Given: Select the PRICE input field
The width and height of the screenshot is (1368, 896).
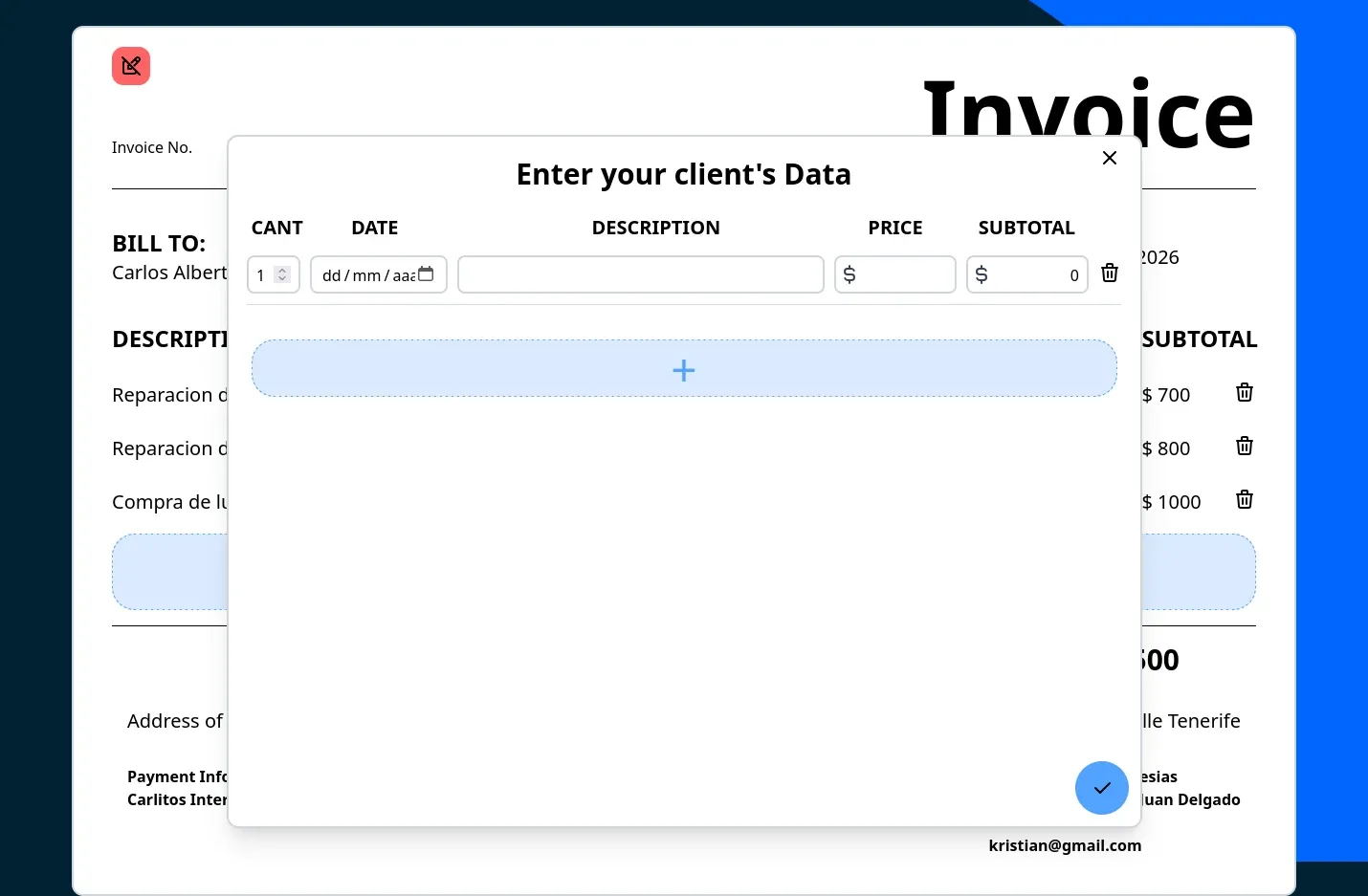Looking at the screenshot, I should click(x=904, y=274).
